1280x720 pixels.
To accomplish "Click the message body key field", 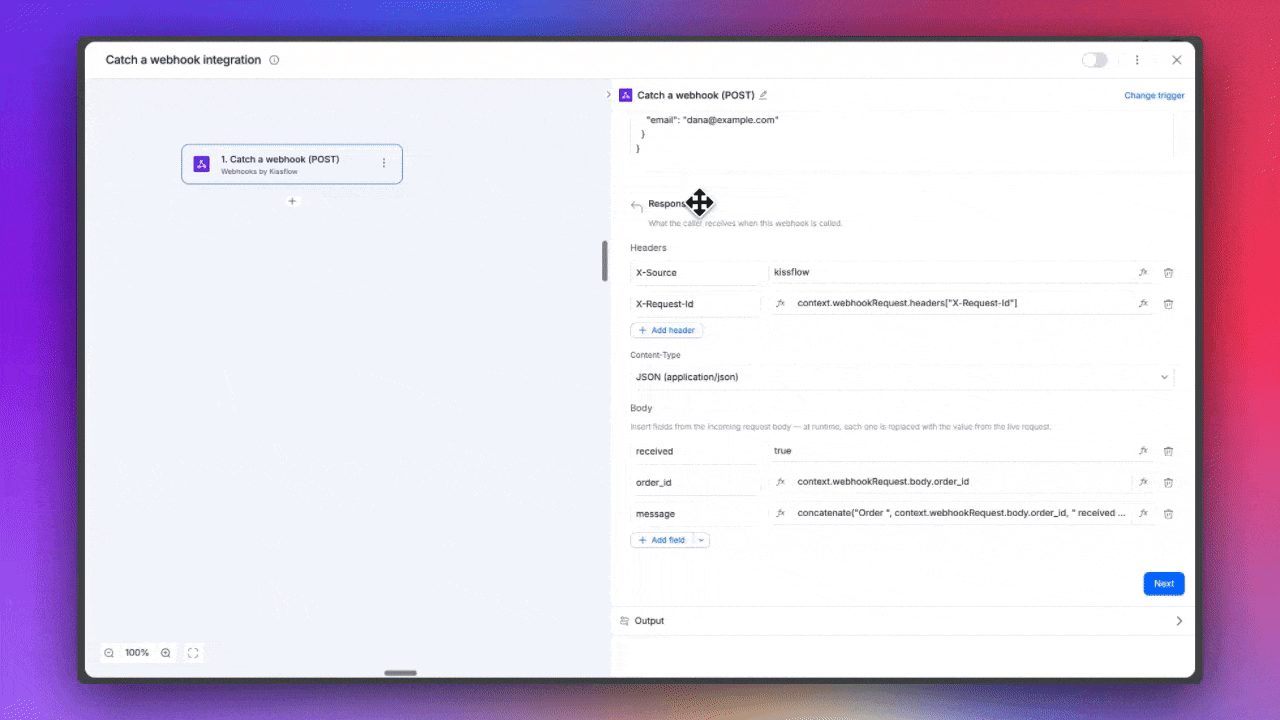I will pos(695,513).
